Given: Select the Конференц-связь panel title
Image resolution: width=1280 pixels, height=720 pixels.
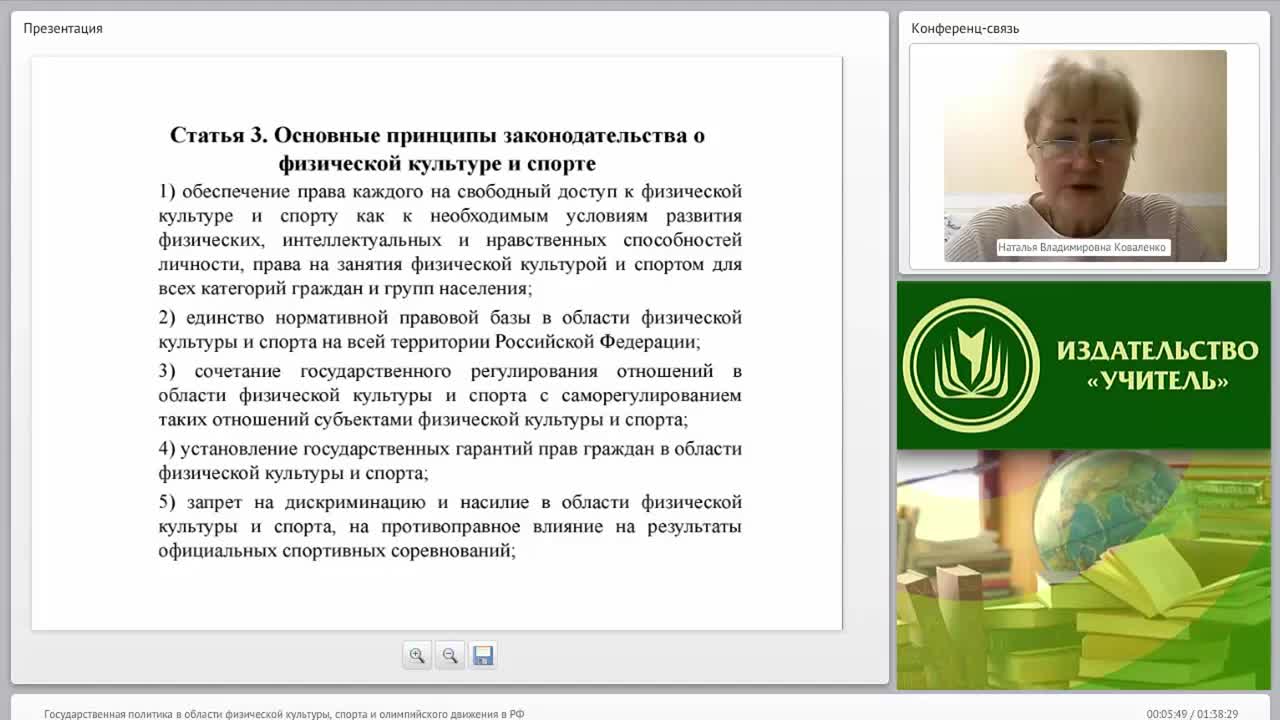Looking at the screenshot, I should [x=965, y=28].
